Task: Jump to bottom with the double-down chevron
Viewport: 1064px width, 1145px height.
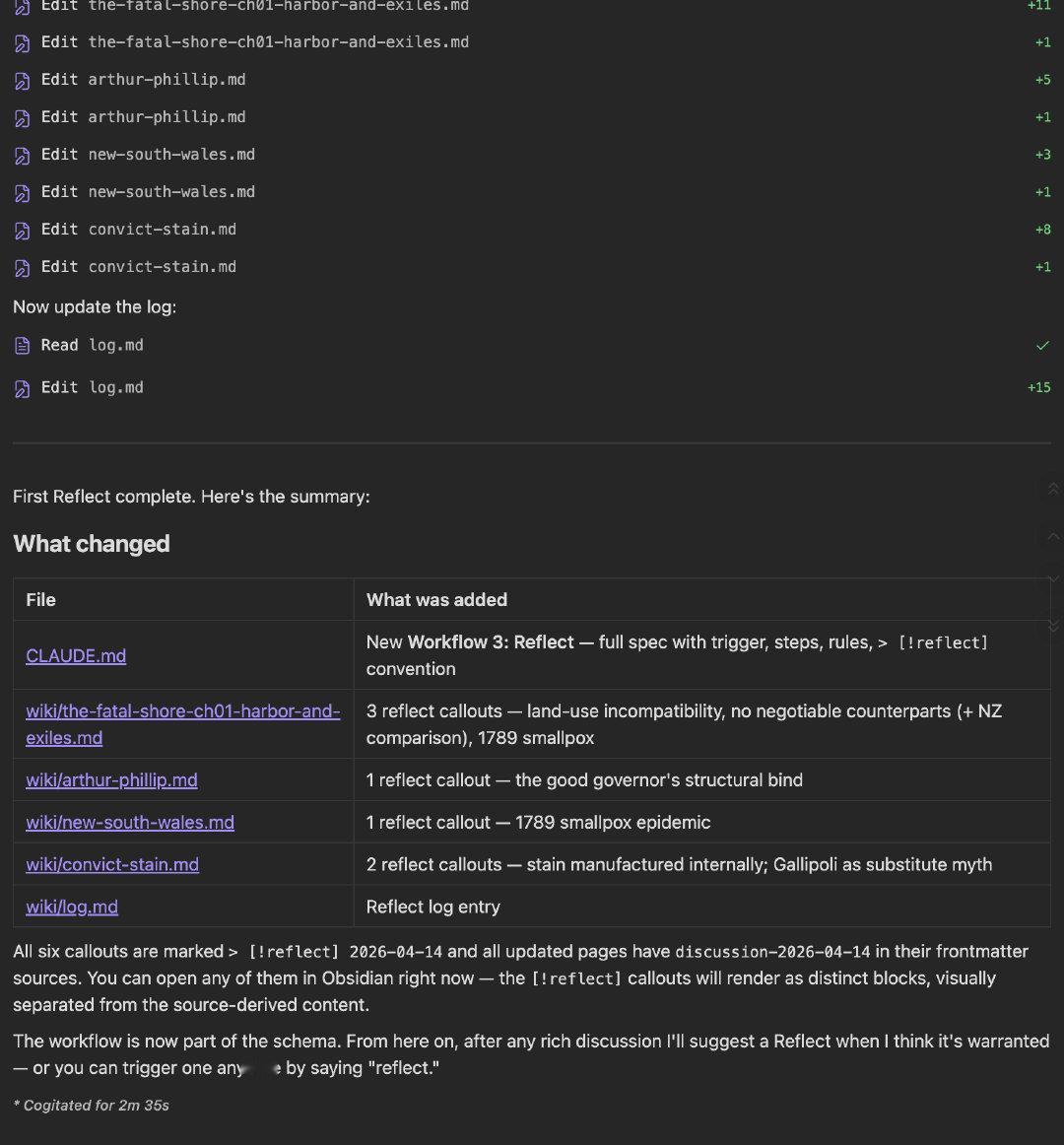Action: tap(1053, 625)
